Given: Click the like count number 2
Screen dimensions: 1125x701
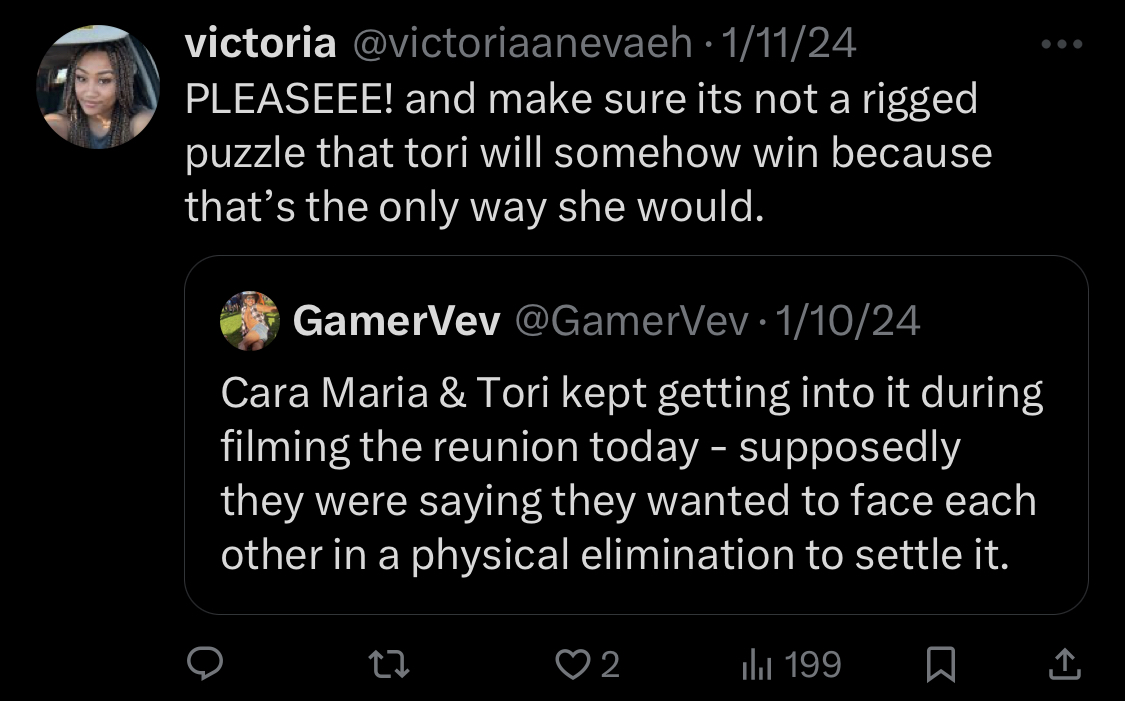Looking at the screenshot, I should tap(610, 664).
